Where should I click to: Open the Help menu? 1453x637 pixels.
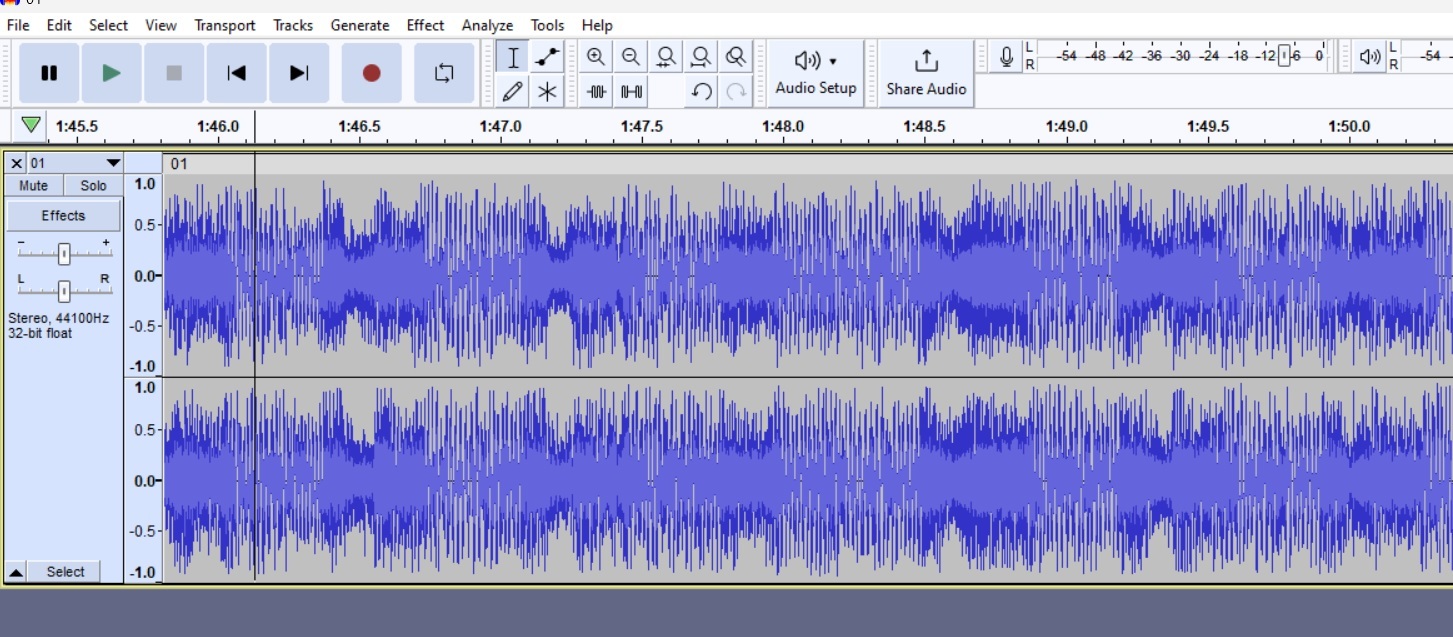[597, 25]
